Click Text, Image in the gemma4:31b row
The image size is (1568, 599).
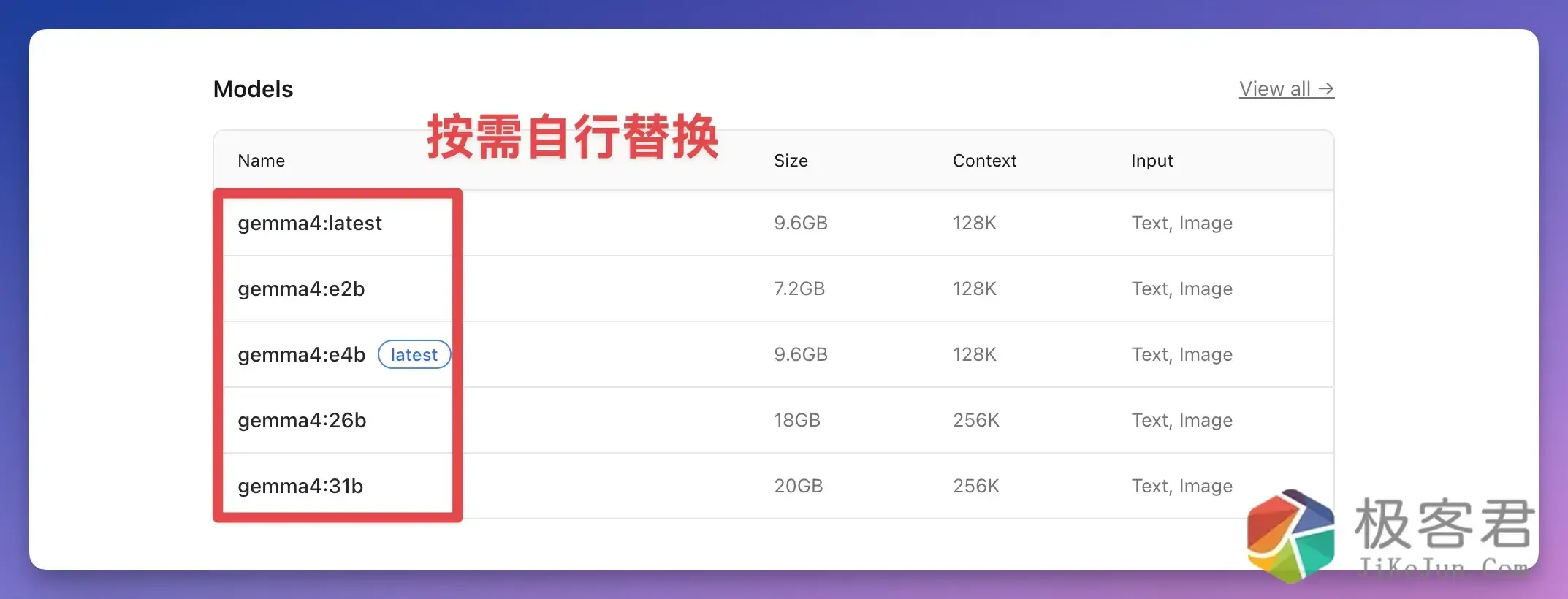(1182, 487)
